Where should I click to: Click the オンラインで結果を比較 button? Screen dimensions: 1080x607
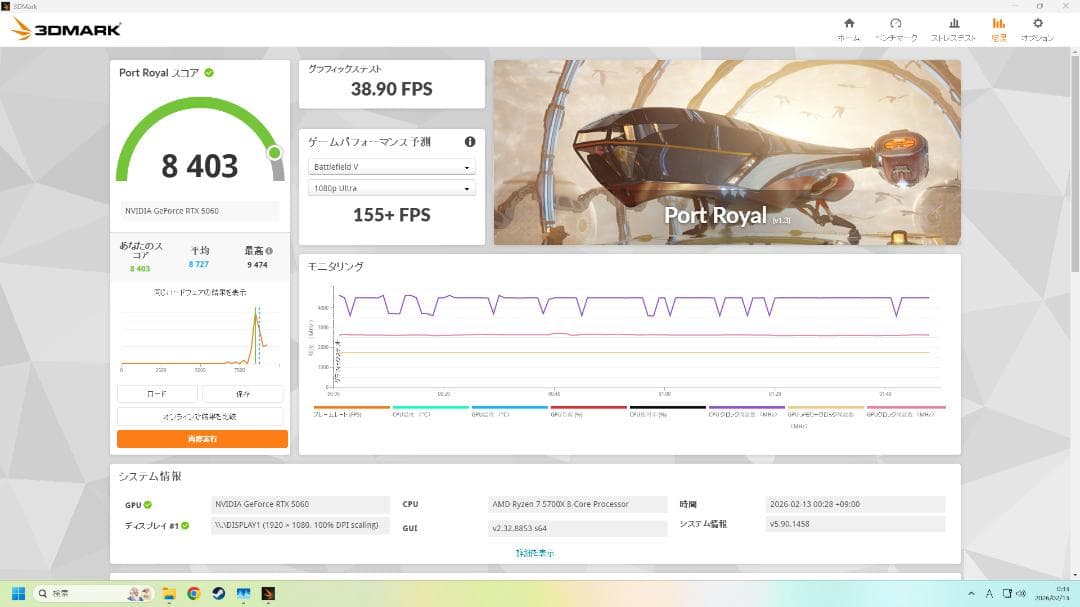pos(203,415)
